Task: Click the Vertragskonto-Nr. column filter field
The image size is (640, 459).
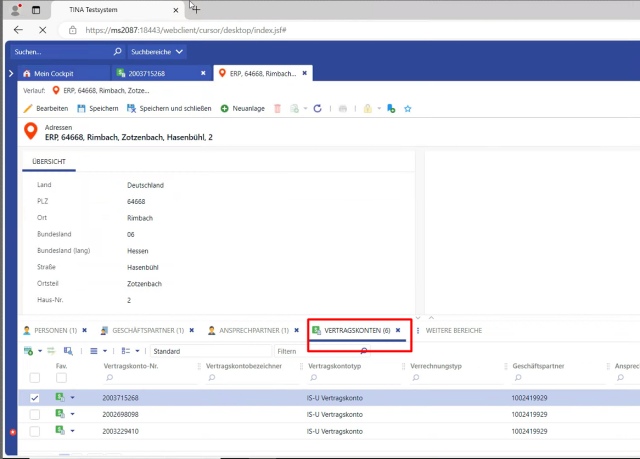Action: [x=150, y=379]
